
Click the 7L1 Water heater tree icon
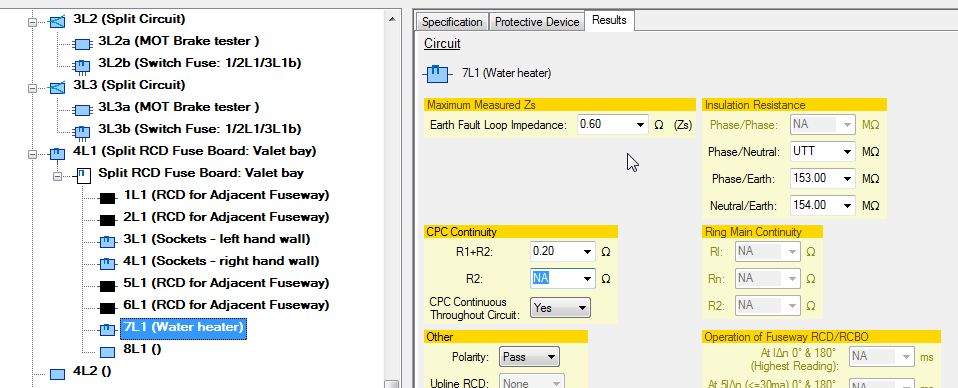pyautogui.click(x=108, y=329)
